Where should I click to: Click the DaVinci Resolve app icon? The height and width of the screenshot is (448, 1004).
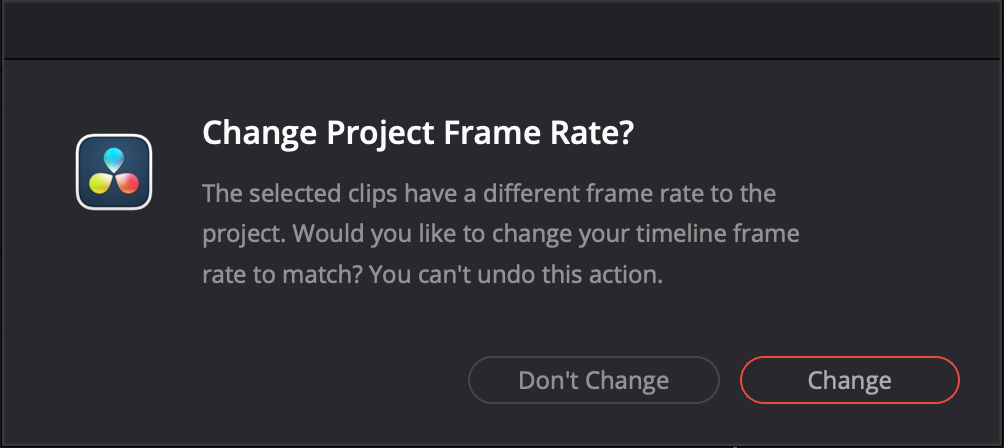[114, 172]
